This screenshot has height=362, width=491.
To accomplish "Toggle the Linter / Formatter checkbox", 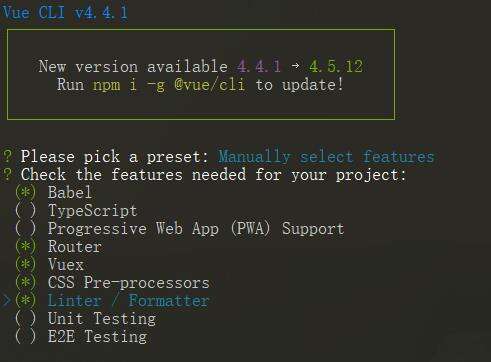I will coord(25,300).
